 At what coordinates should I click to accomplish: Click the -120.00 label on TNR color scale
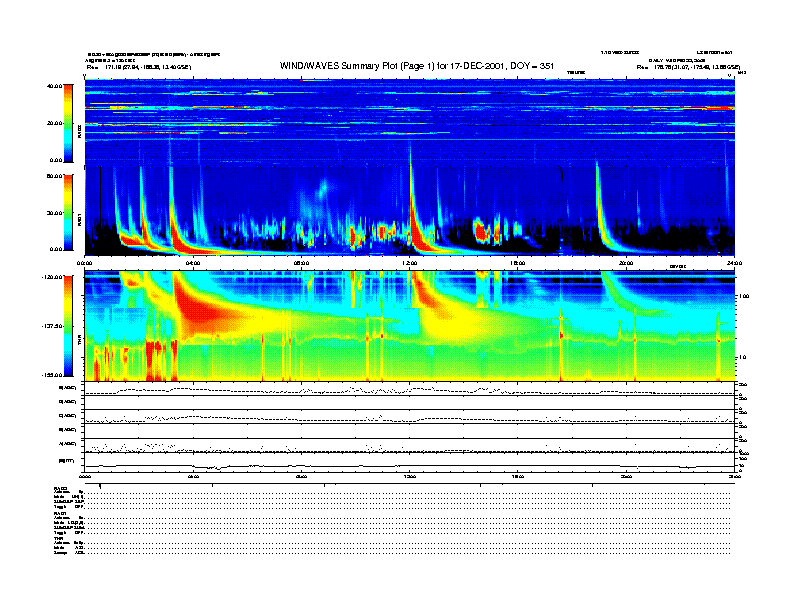(52, 277)
